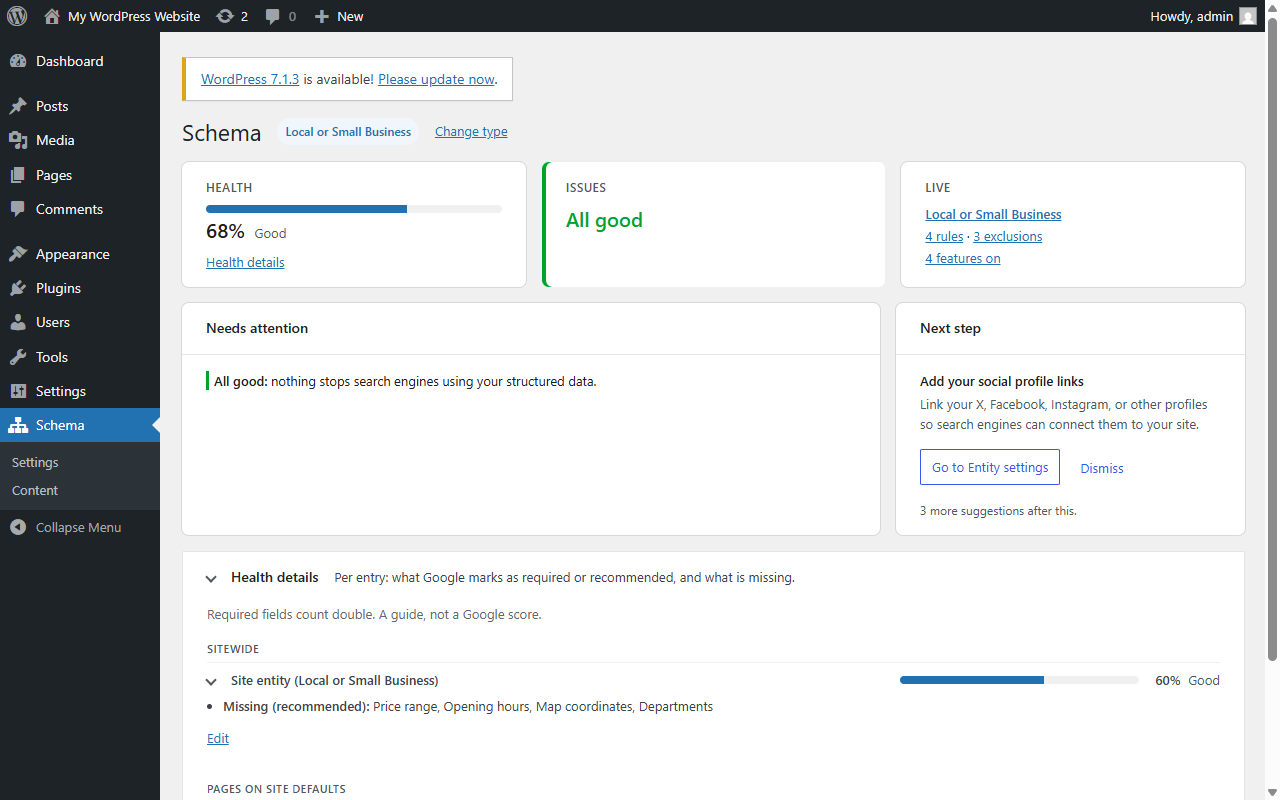
Task: Click the plus icon for New
Action: coord(321,16)
